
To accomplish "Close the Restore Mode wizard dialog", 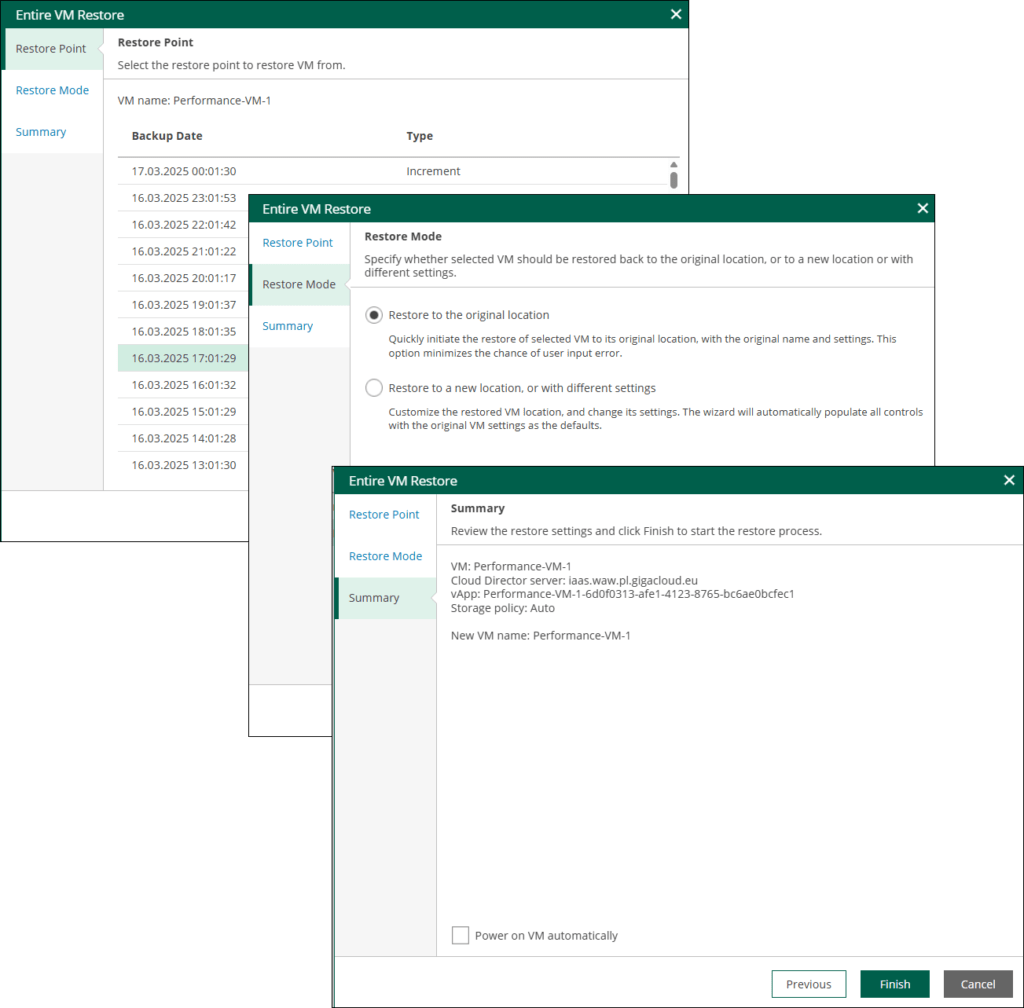I will [x=922, y=209].
